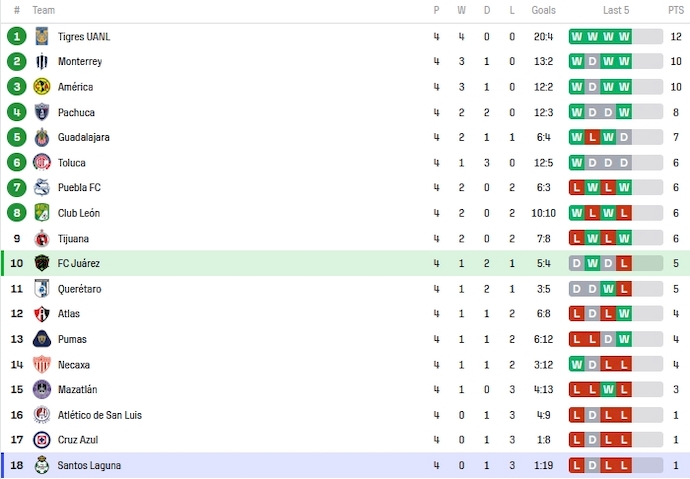The height and width of the screenshot is (479, 690).
Task: Select the Atlas club crest
Action: pos(42,314)
